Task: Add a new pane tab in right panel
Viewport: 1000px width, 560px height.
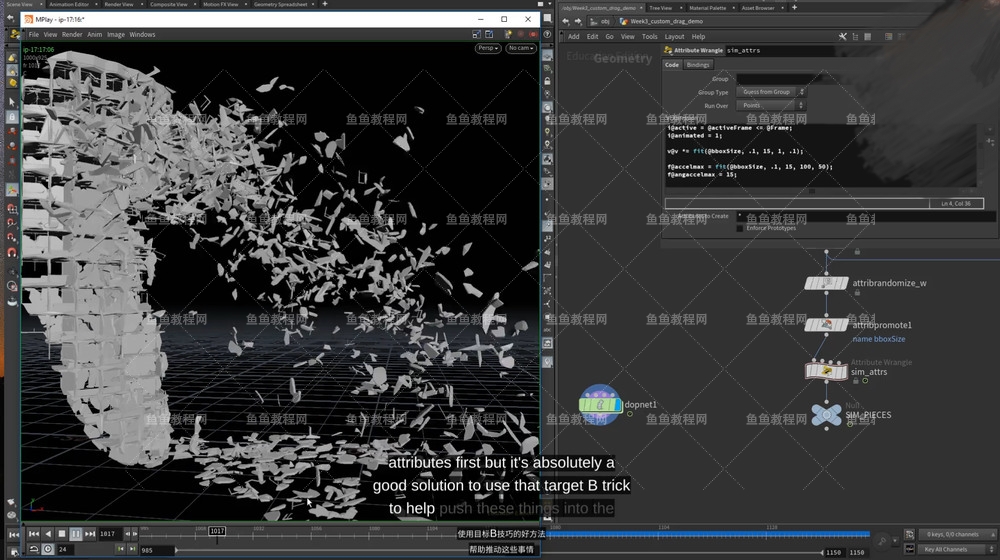Action: [x=794, y=8]
